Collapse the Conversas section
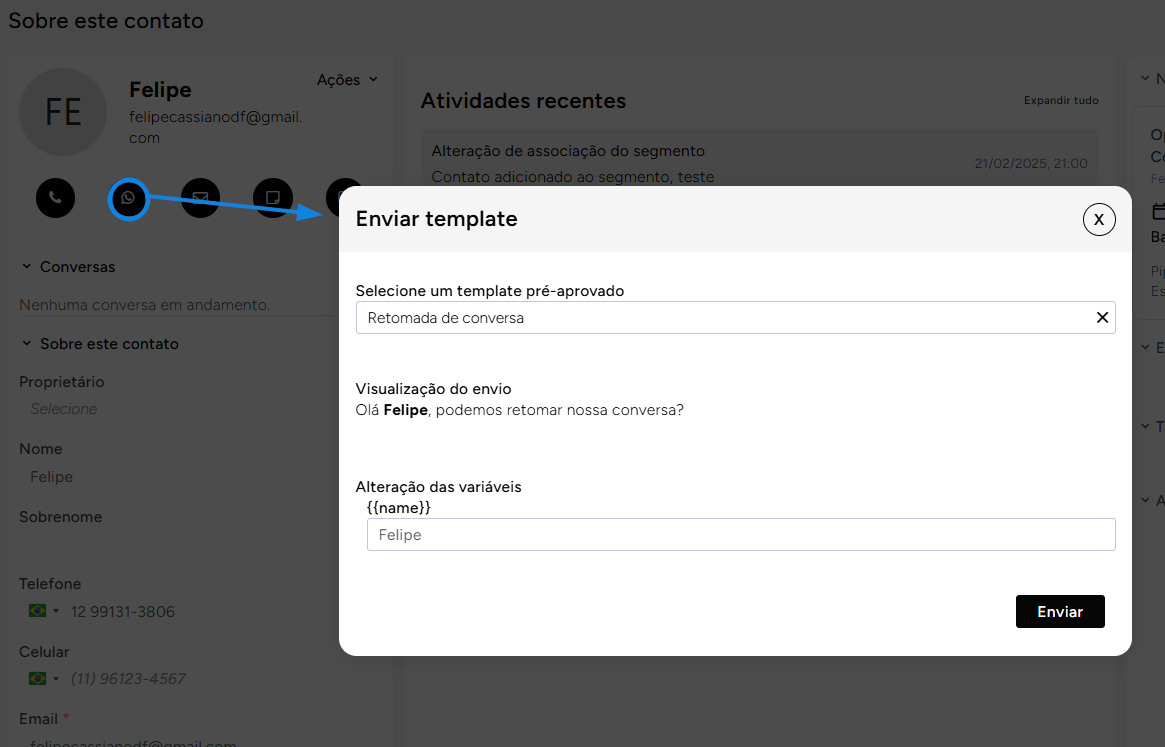Image resolution: width=1165 pixels, height=747 pixels. tap(27, 267)
